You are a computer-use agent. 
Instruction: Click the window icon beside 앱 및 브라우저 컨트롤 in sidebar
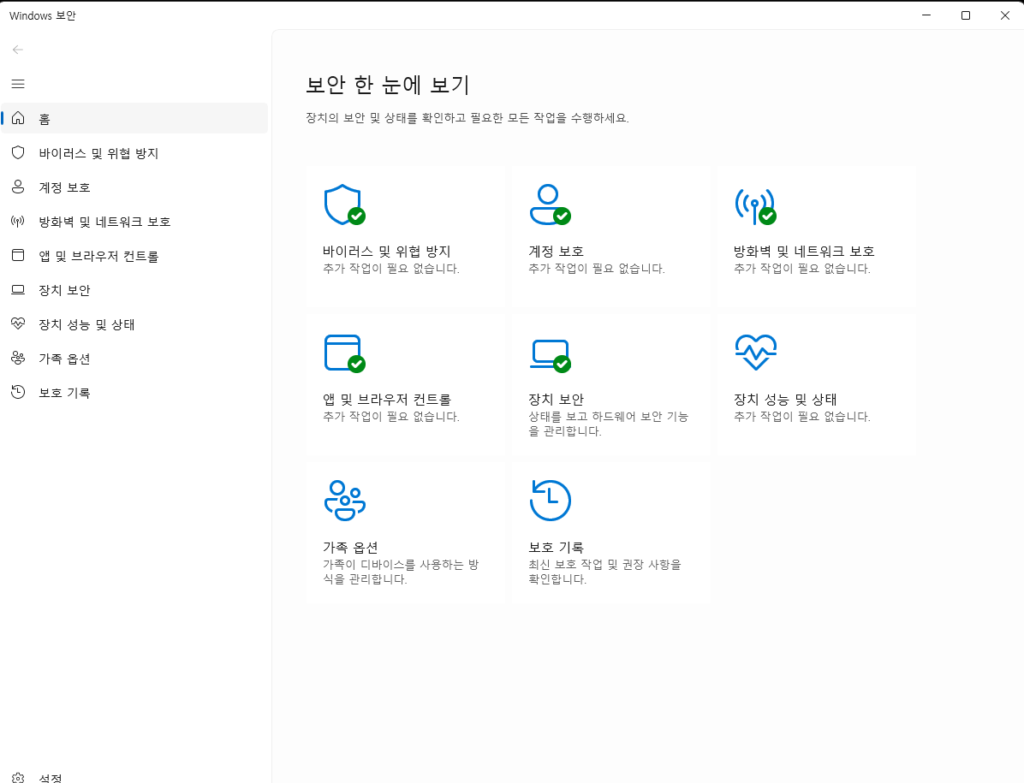[18, 255]
